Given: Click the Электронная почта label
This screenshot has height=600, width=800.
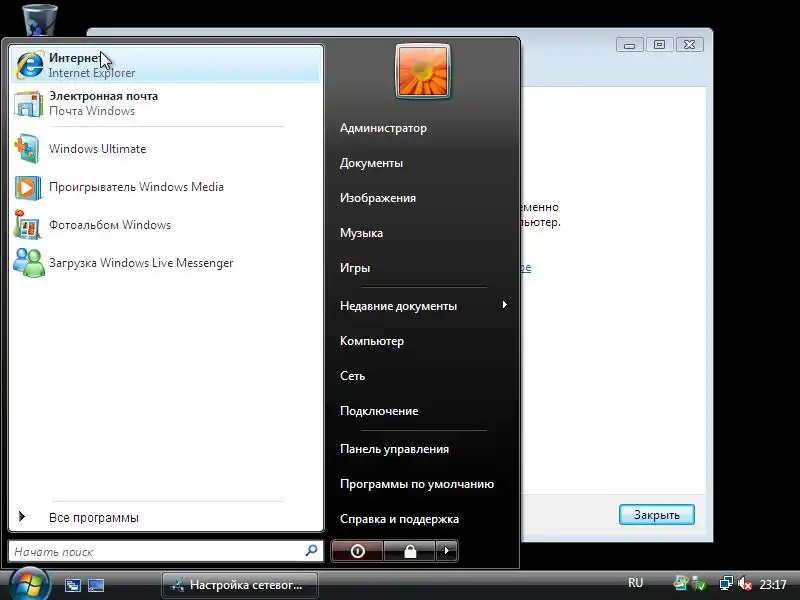Looking at the screenshot, I should [103, 96].
